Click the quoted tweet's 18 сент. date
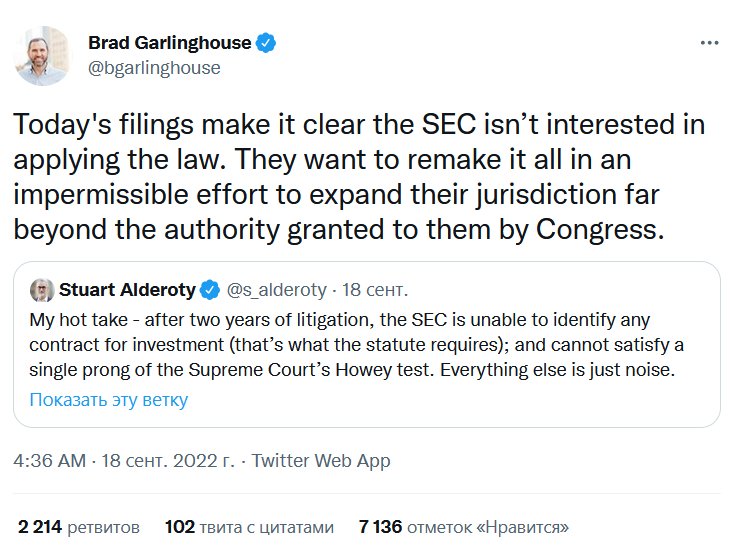Screen dimensions: 730x550 click(375, 290)
